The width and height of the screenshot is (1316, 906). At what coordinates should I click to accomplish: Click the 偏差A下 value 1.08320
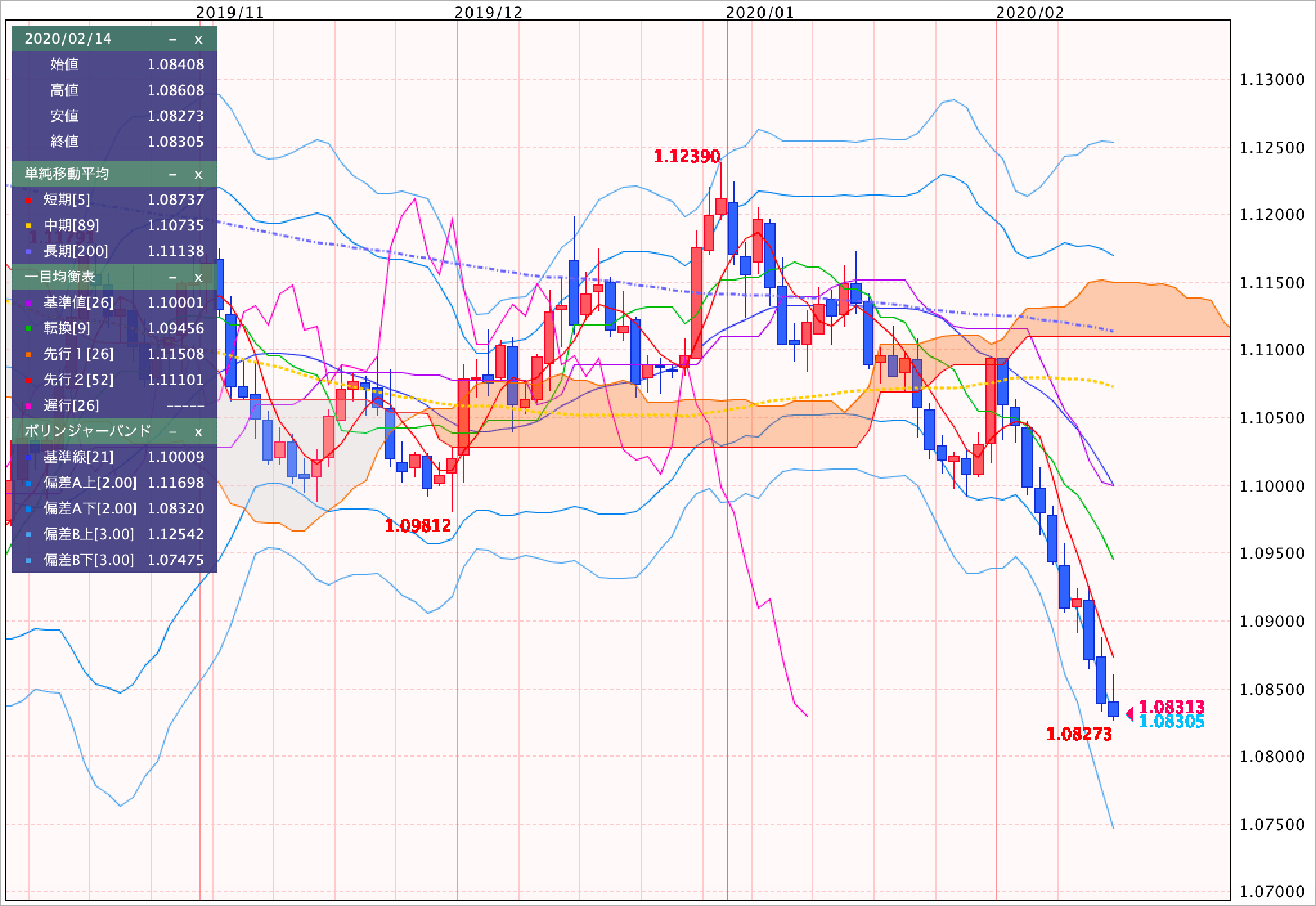pyautogui.click(x=176, y=509)
